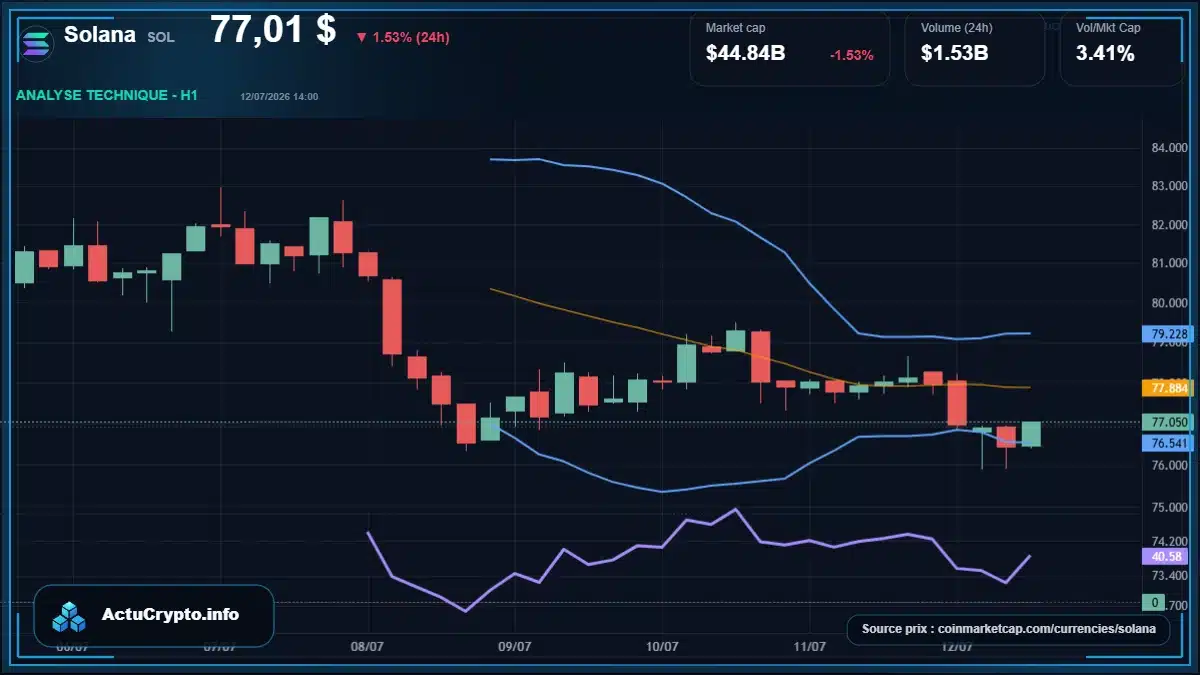Viewport: 1200px width, 675px height.
Task: Click the 11/07 date axis label
Action: 809,647
